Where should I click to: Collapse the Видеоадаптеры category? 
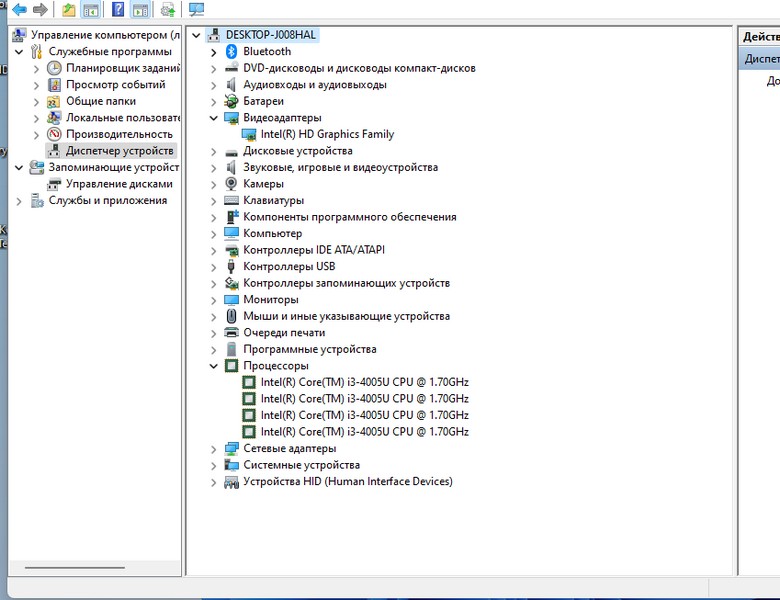point(214,118)
